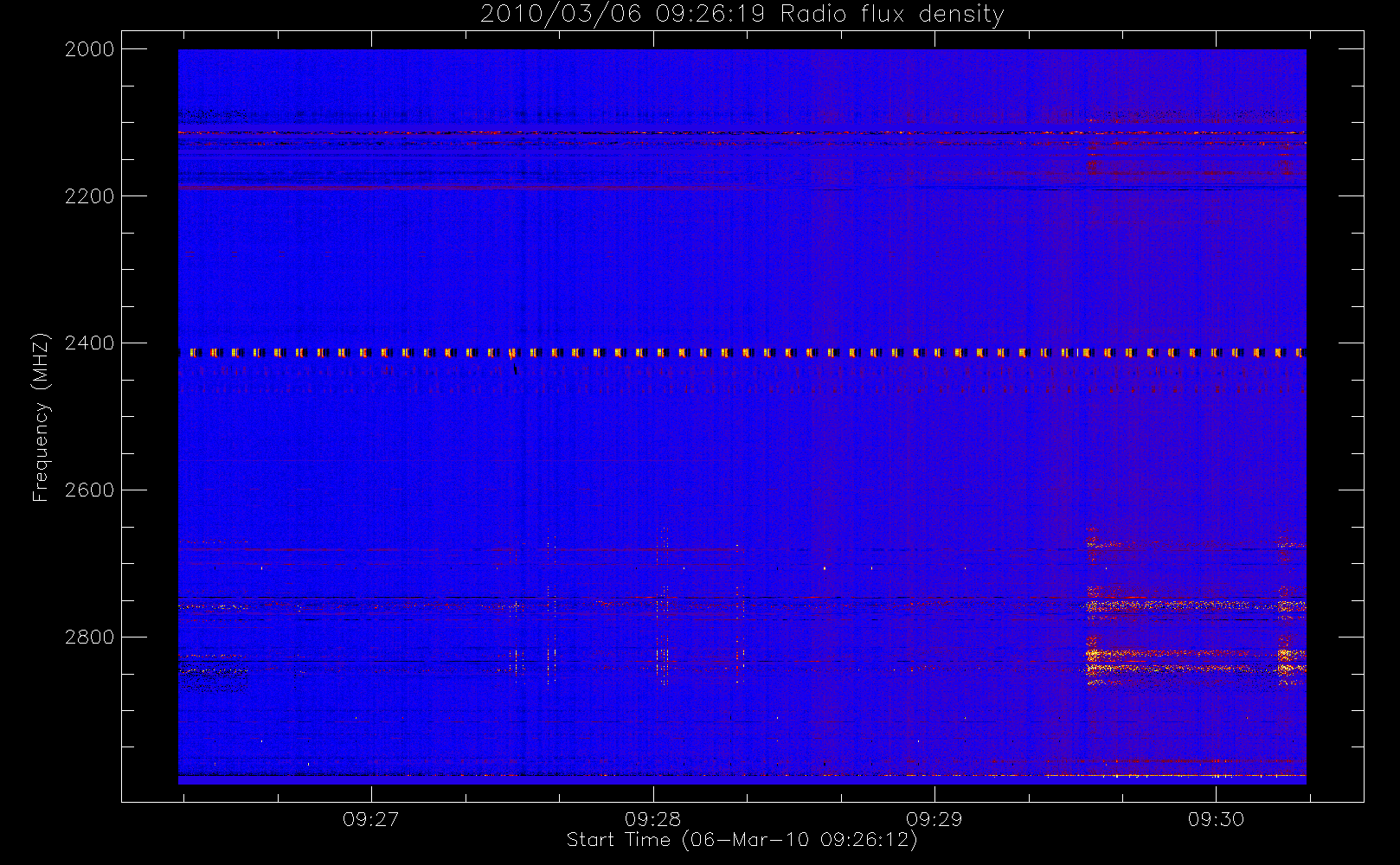Screen dimensions: 1400x865
Task: Click the 09:27 time tick label
Action: 371,819
